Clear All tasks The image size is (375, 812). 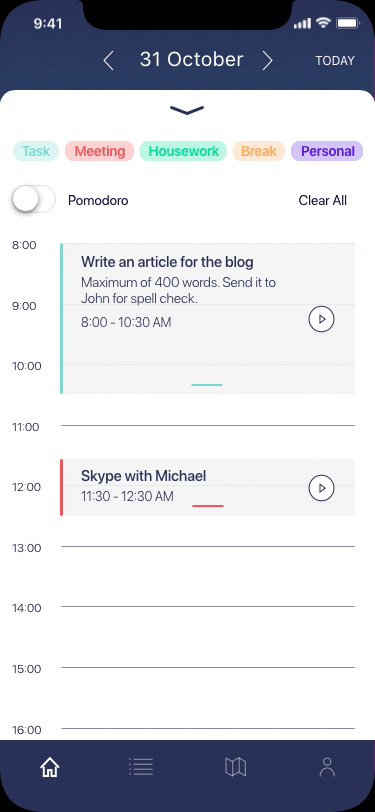tap(323, 200)
